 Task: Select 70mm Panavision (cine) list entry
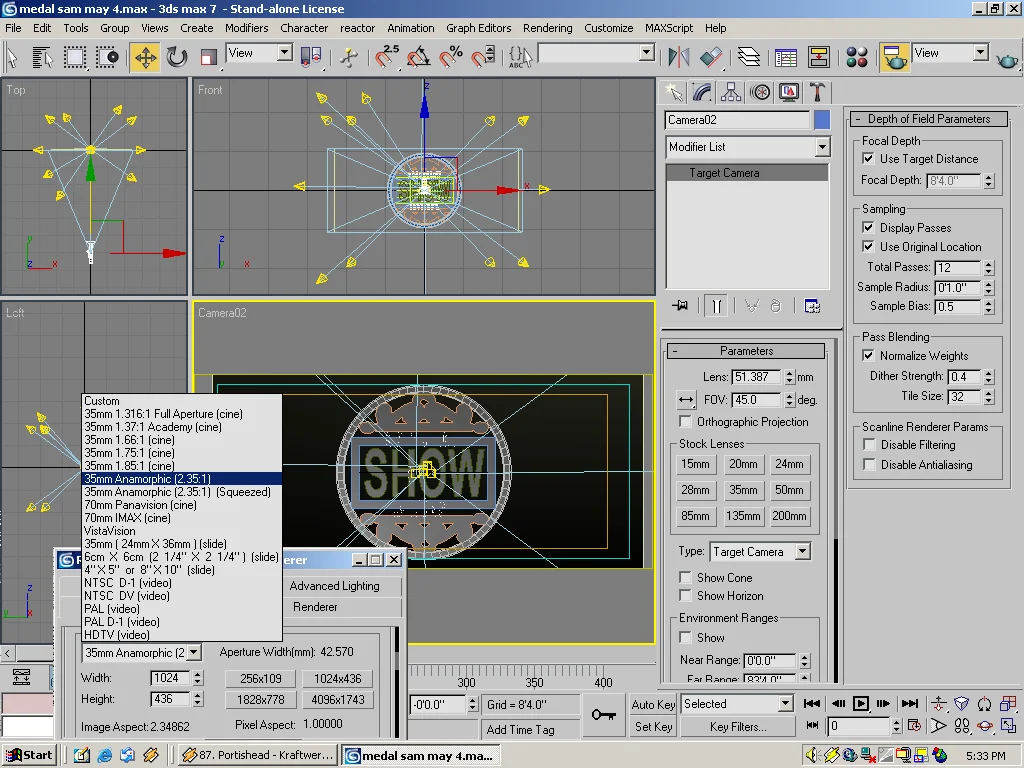pos(182,505)
